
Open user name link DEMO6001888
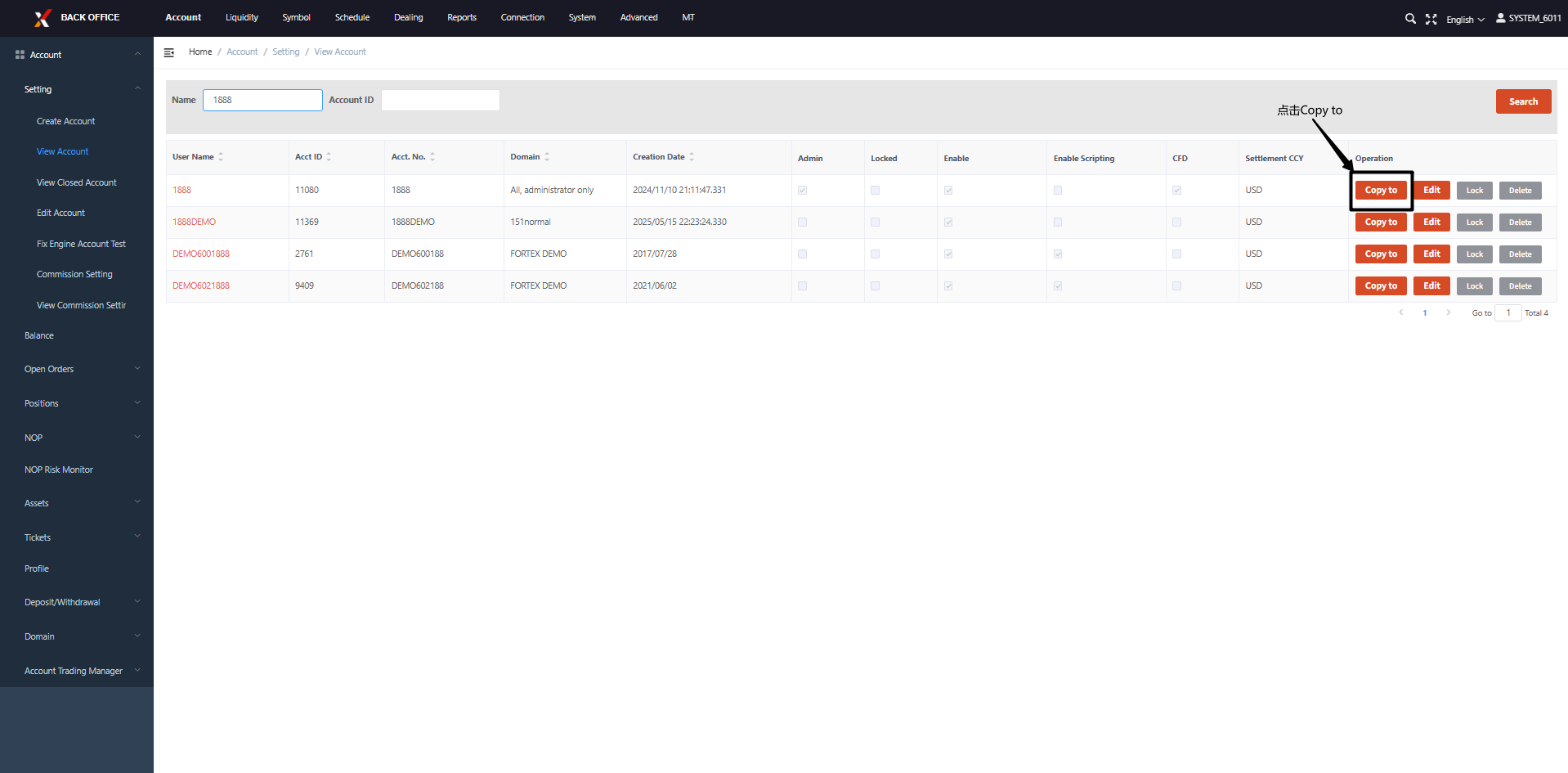pos(201,254)
